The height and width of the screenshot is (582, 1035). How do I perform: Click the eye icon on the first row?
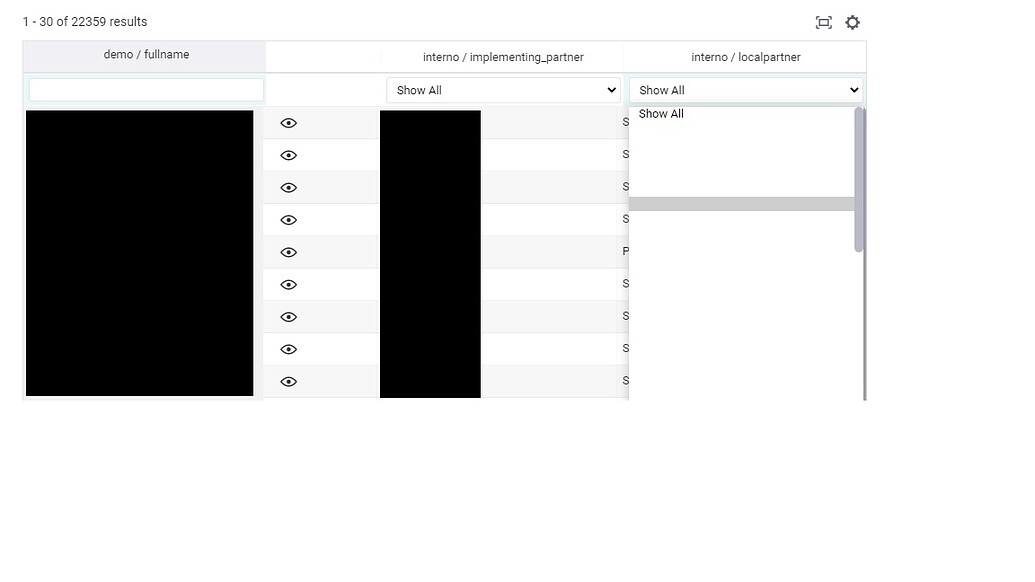pos(289,123)
